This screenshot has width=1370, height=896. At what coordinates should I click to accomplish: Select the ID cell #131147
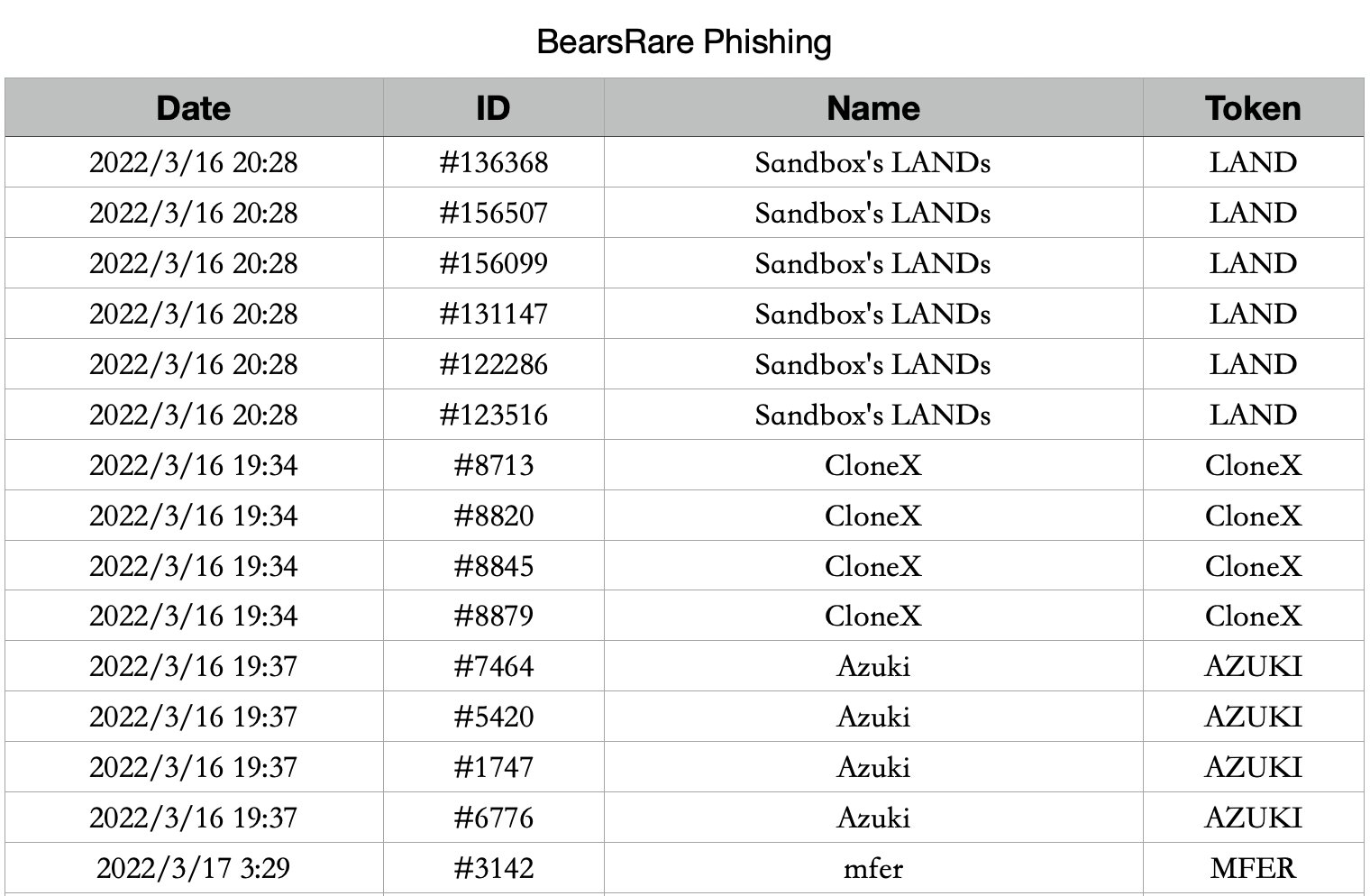coord(493,314)
